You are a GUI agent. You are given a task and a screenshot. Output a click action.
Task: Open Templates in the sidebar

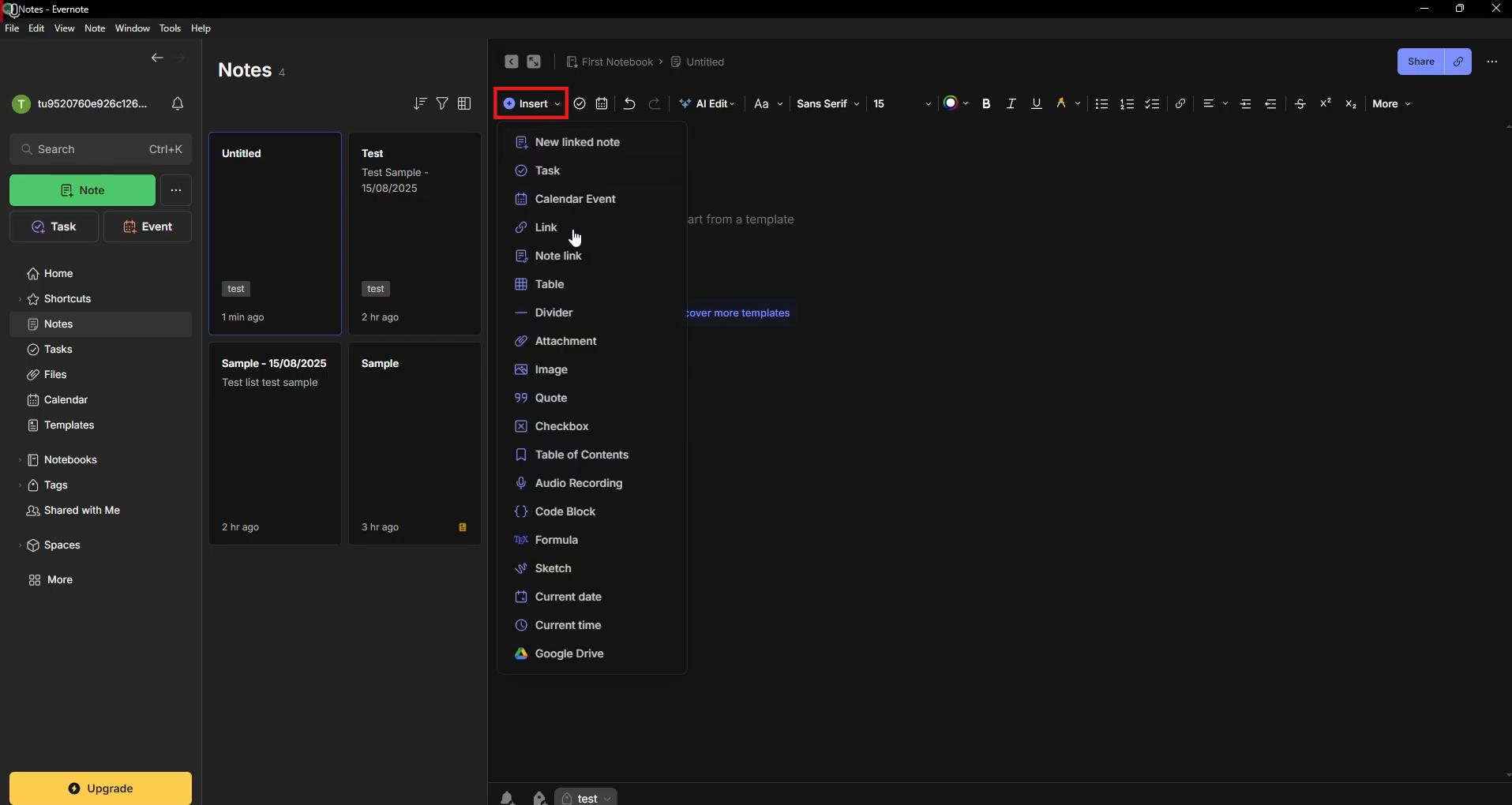pyautogui.click(x=100, y=425)
